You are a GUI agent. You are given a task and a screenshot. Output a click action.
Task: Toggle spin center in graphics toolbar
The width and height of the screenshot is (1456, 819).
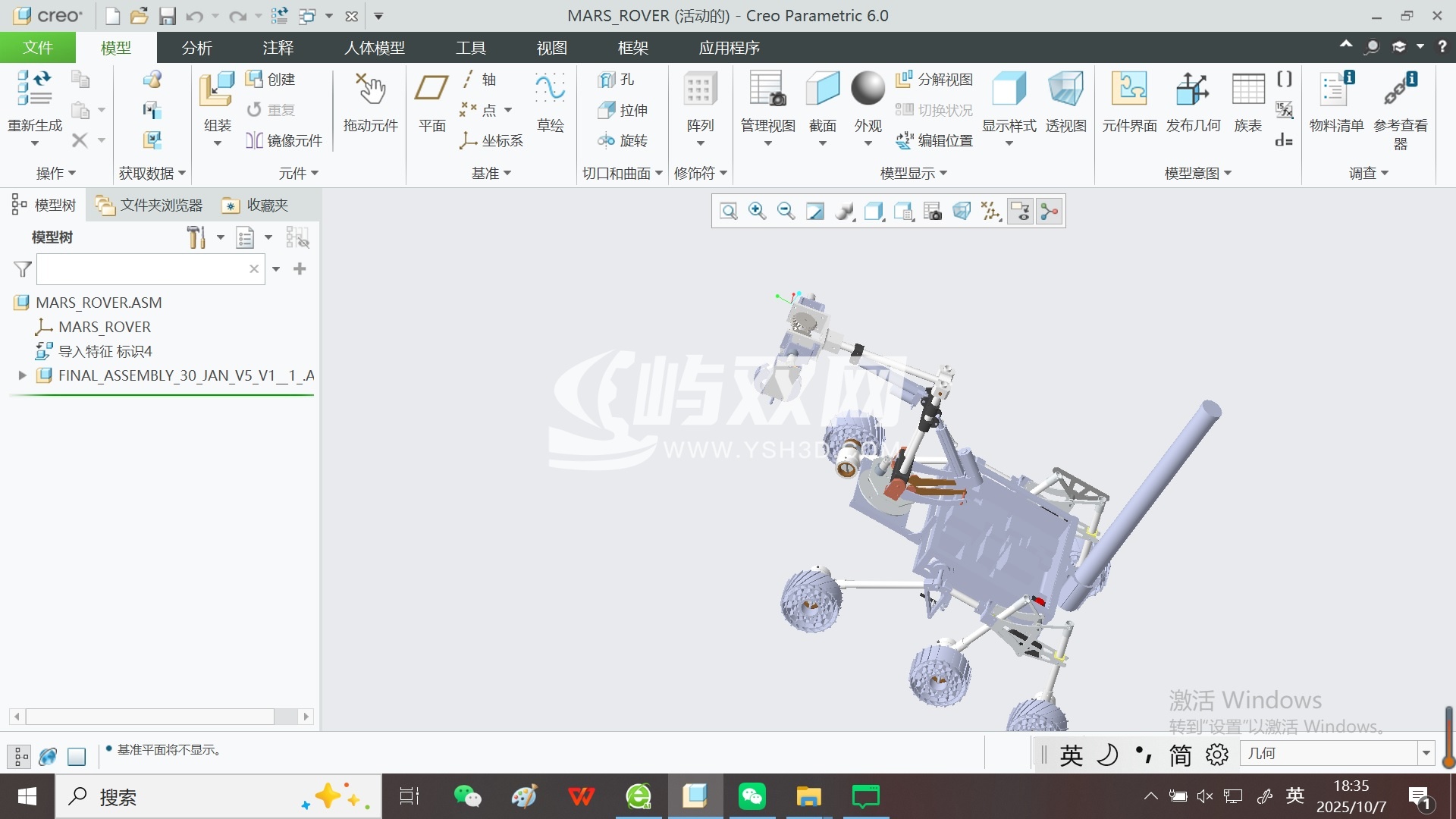pyautogui.click(x=1050, y=212)
